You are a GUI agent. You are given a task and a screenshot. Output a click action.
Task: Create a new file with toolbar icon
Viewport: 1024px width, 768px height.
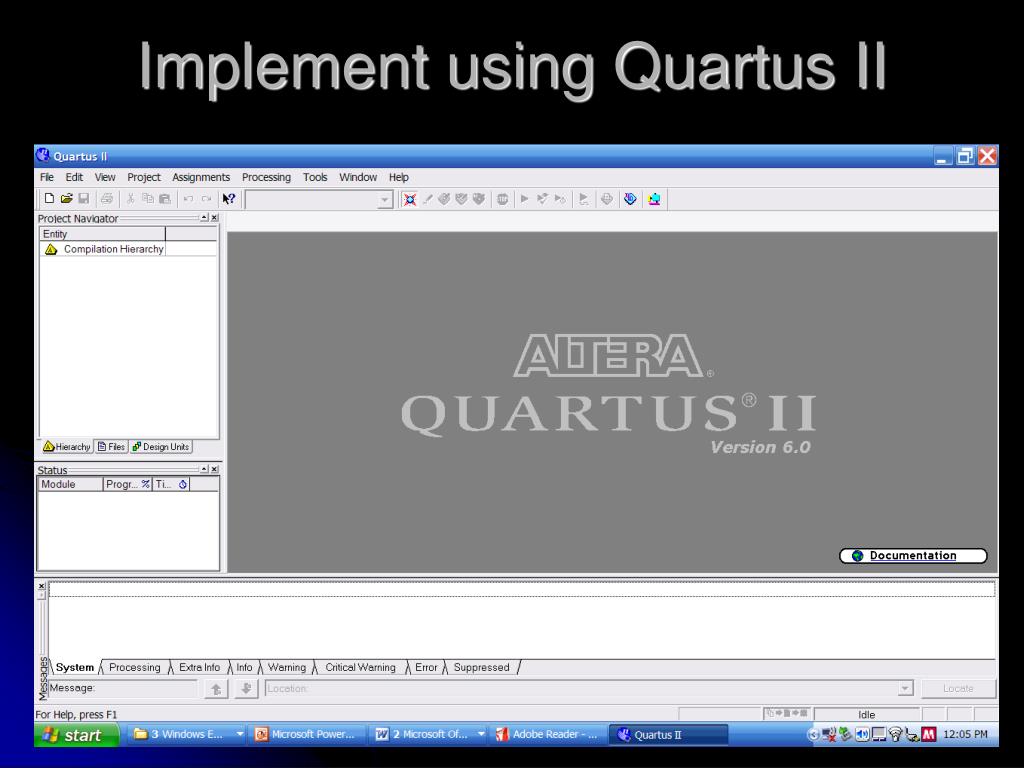(x=49, y=199)
